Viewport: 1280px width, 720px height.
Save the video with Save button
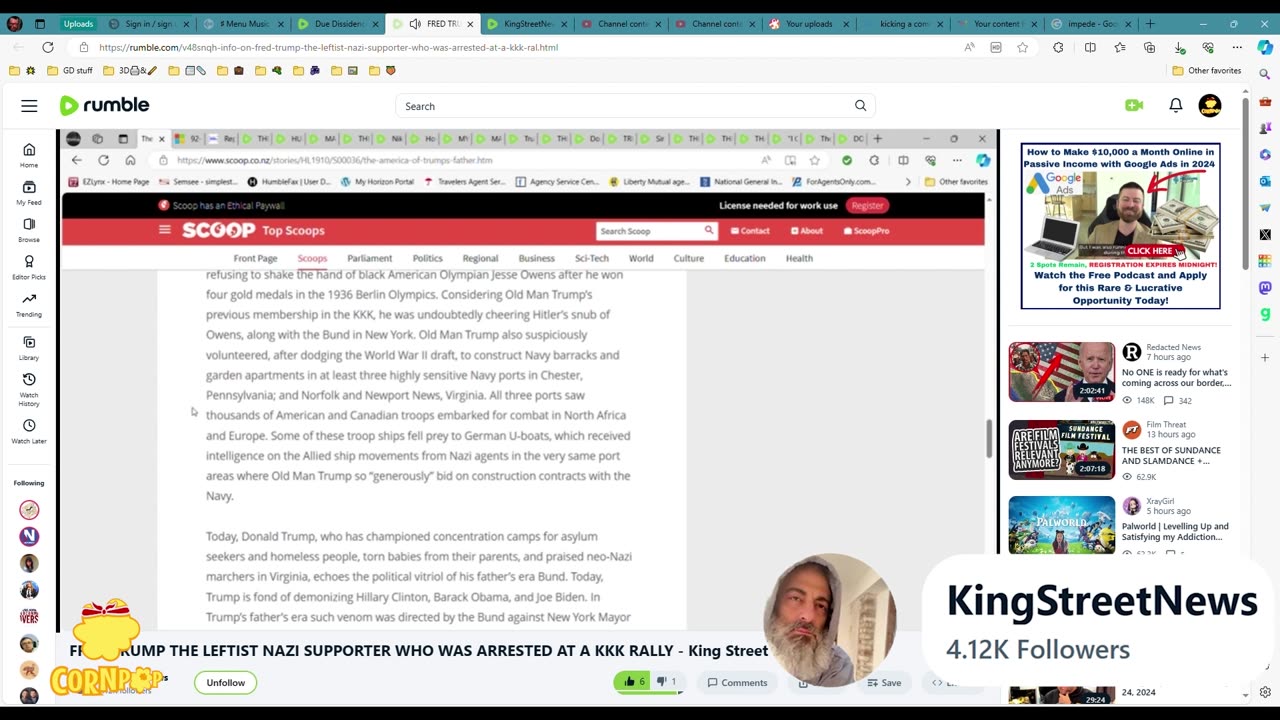point(884,682)
